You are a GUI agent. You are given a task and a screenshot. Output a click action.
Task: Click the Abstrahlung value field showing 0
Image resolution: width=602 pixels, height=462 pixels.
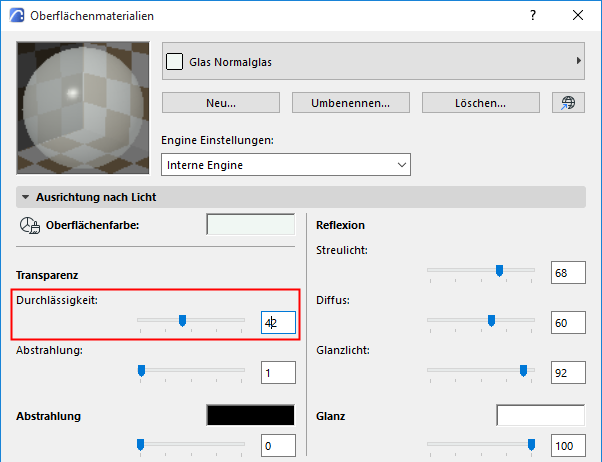pyautogui.click(x=278, y=445)
